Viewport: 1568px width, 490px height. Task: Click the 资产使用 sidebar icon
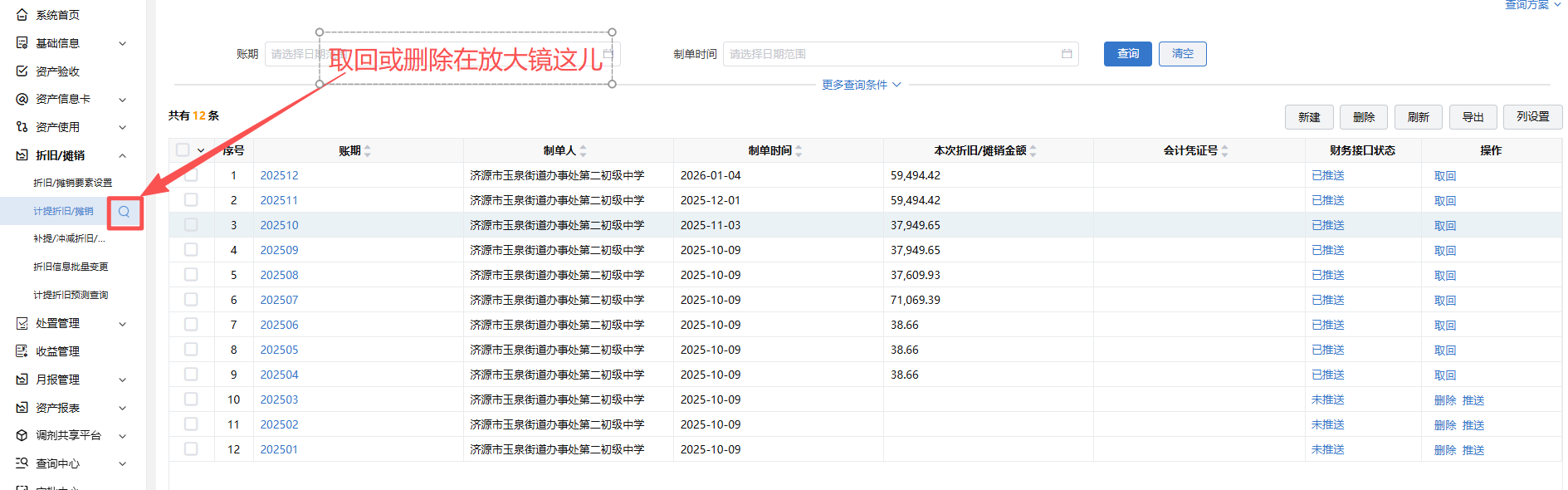click(22, 127)
